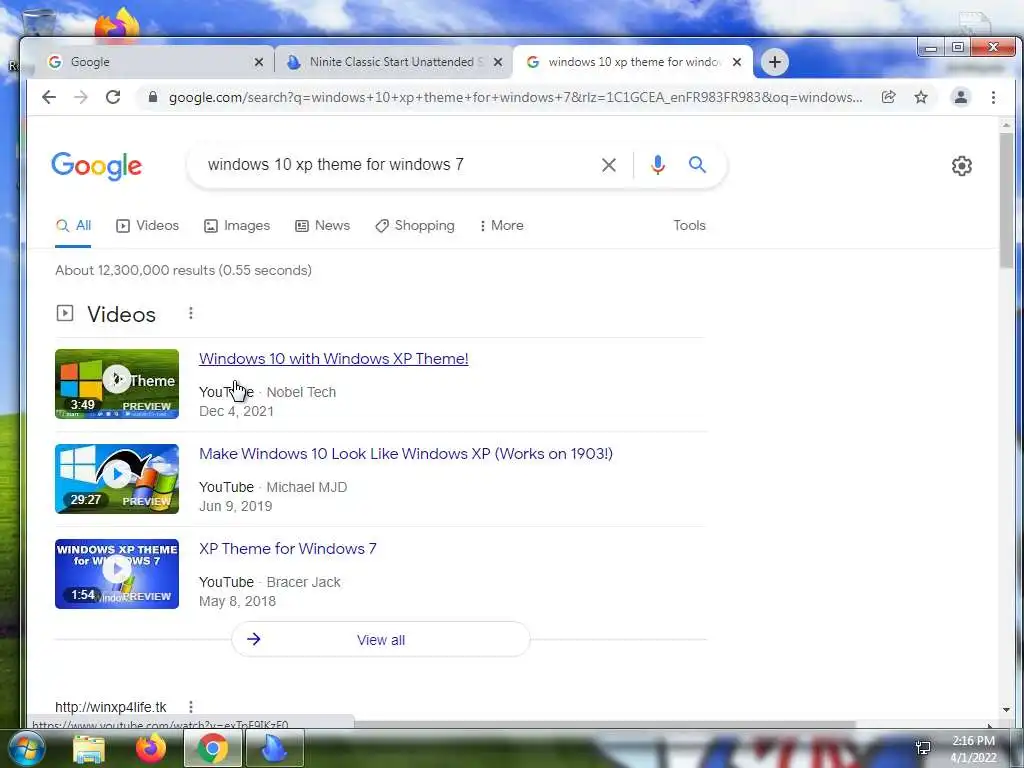Click the May 8, 2018 date text

[x=238, y=601]
